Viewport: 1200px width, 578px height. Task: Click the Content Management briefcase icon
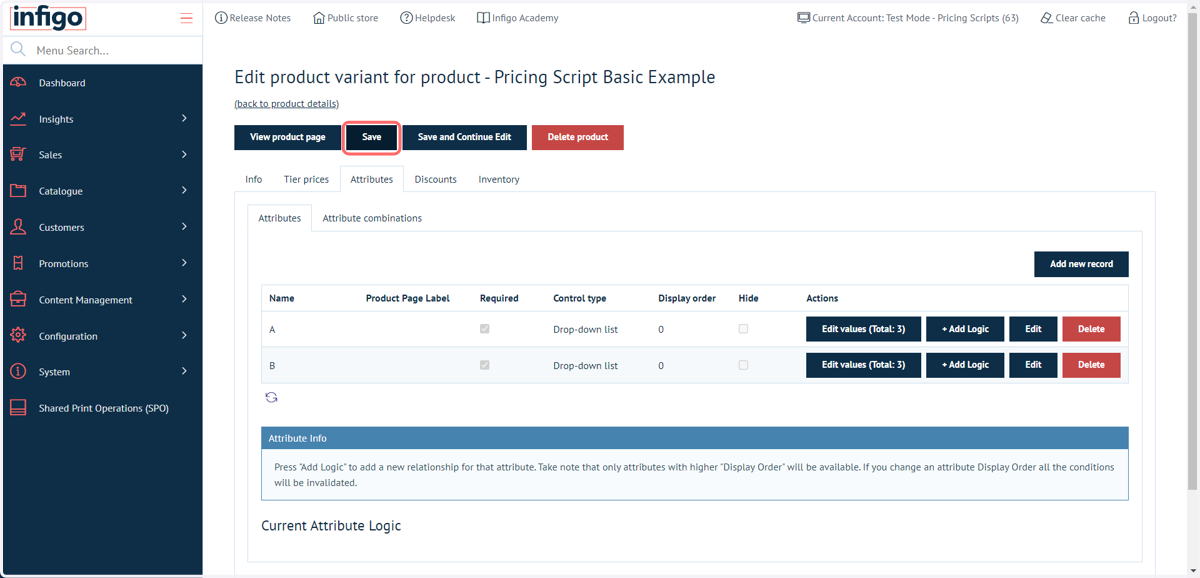[18, 299]
